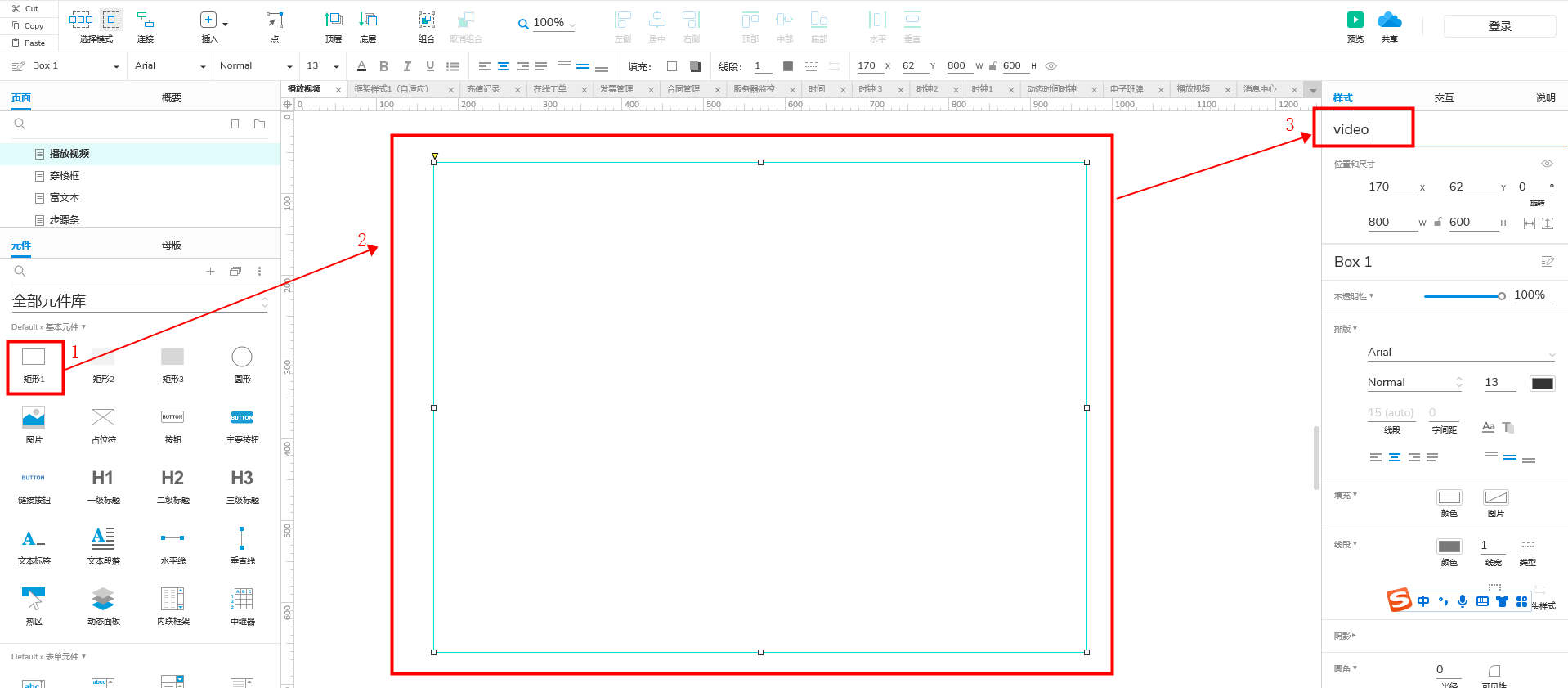Click the Share (共享) cloud icon

pos(1389,20)
